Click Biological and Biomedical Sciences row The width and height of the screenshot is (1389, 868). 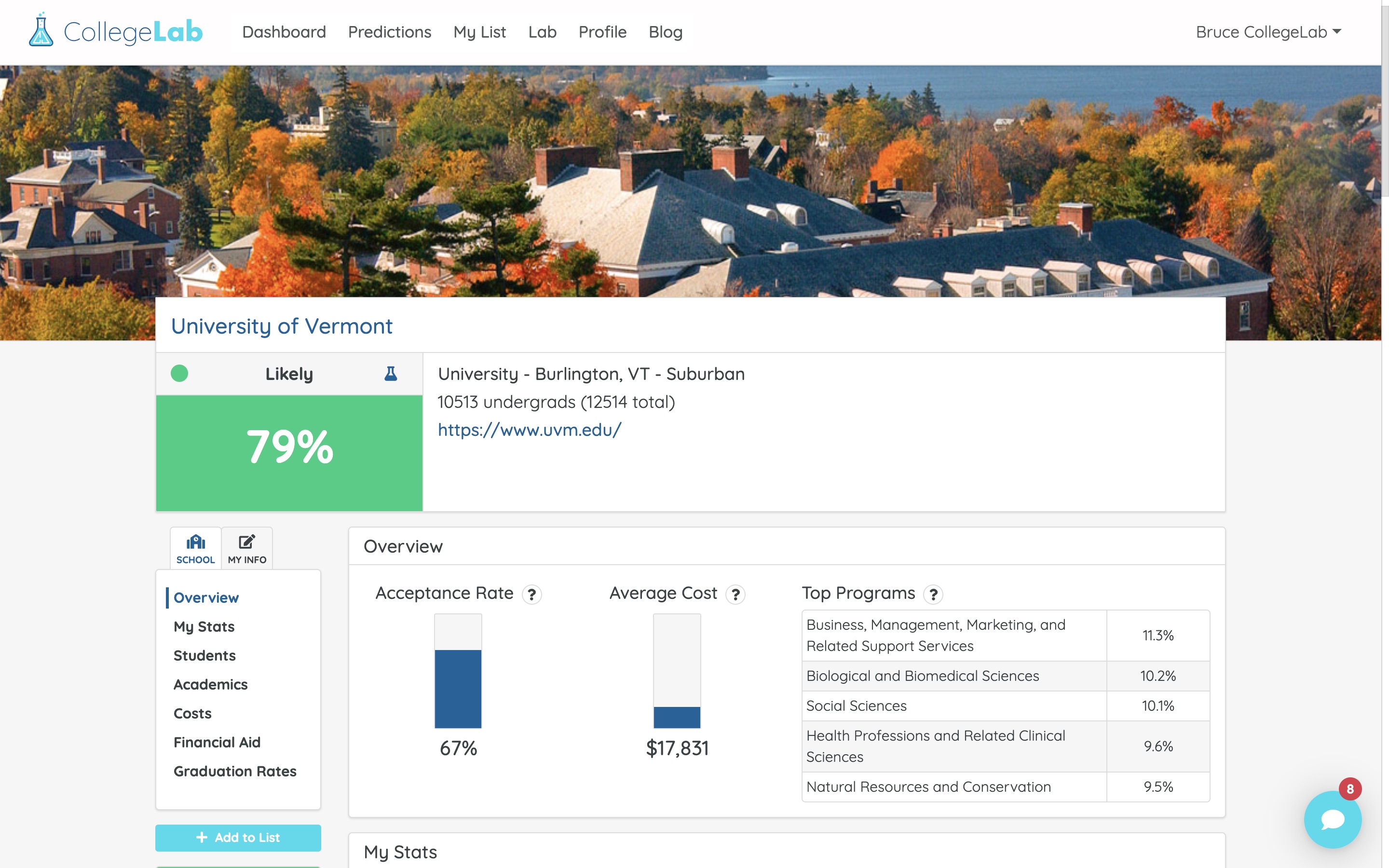pyautogui.click(x=1006, y=676)
